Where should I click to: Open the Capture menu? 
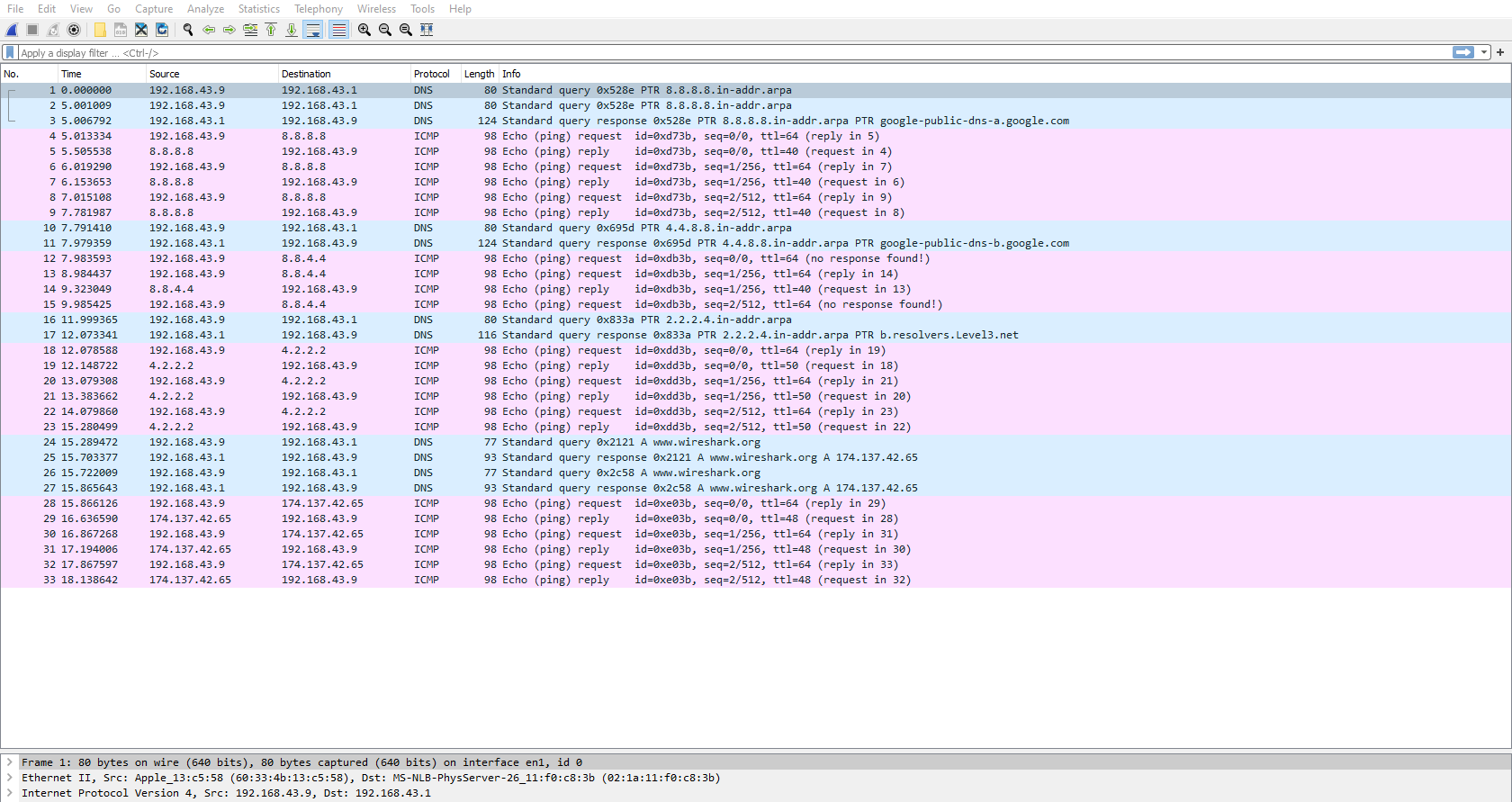coord(154,9)
